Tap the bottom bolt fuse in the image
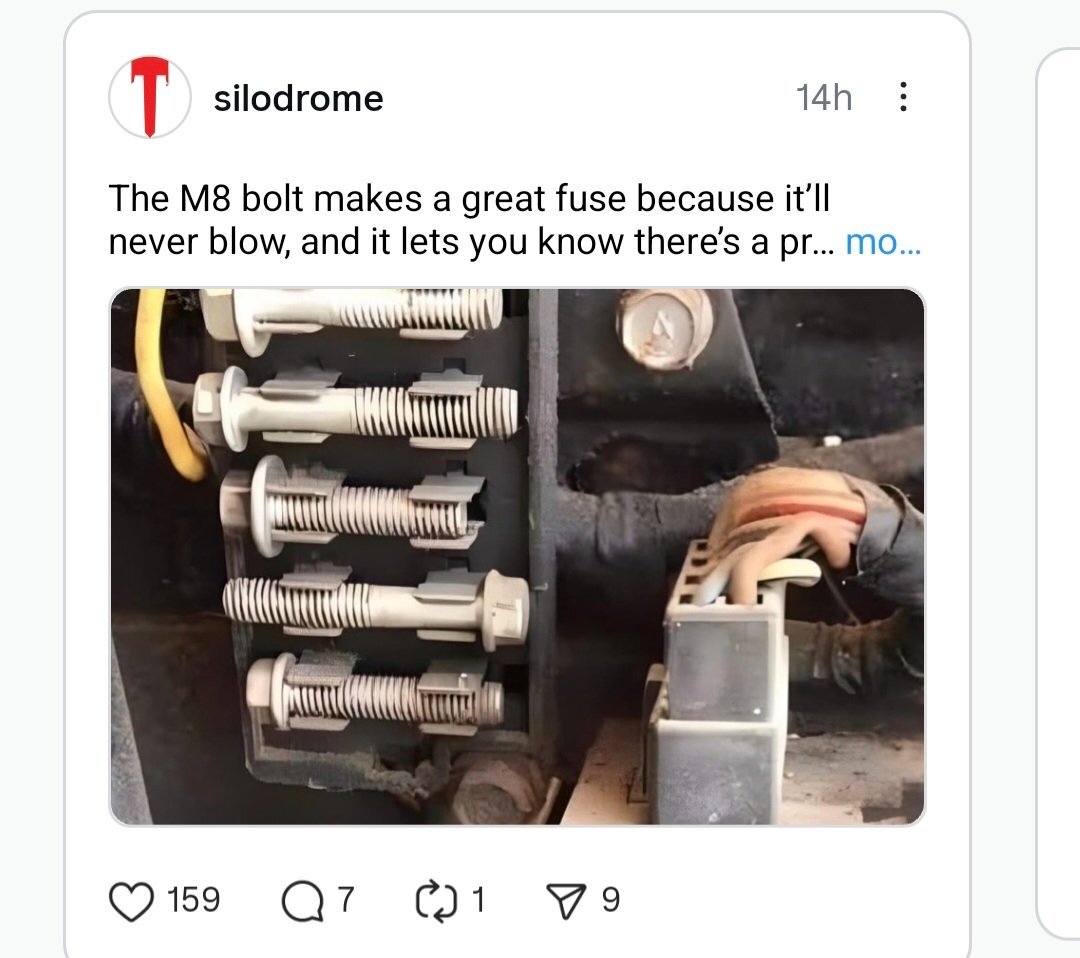 (375, 693)
